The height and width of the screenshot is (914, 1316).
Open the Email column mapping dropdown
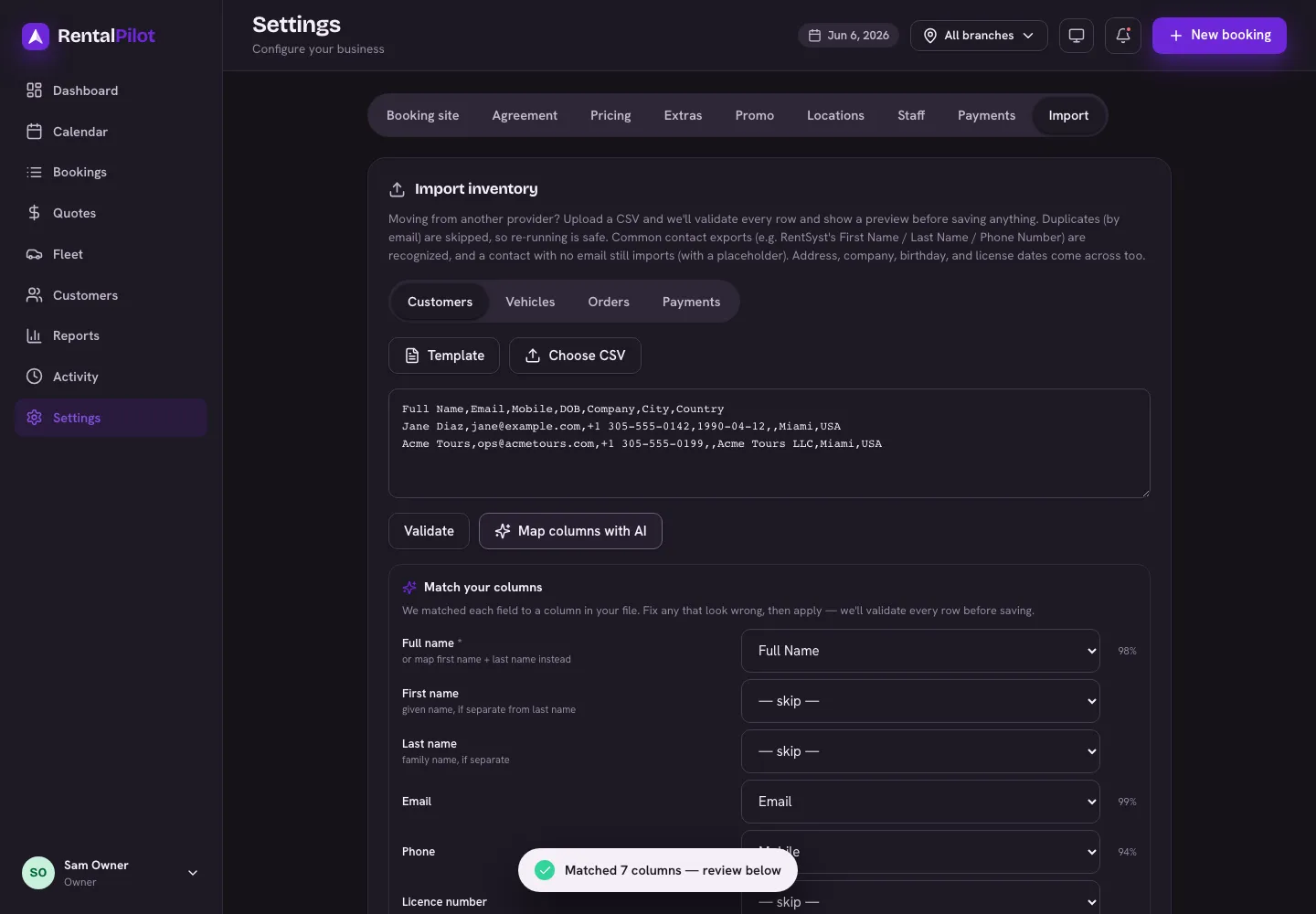point(920,802)
